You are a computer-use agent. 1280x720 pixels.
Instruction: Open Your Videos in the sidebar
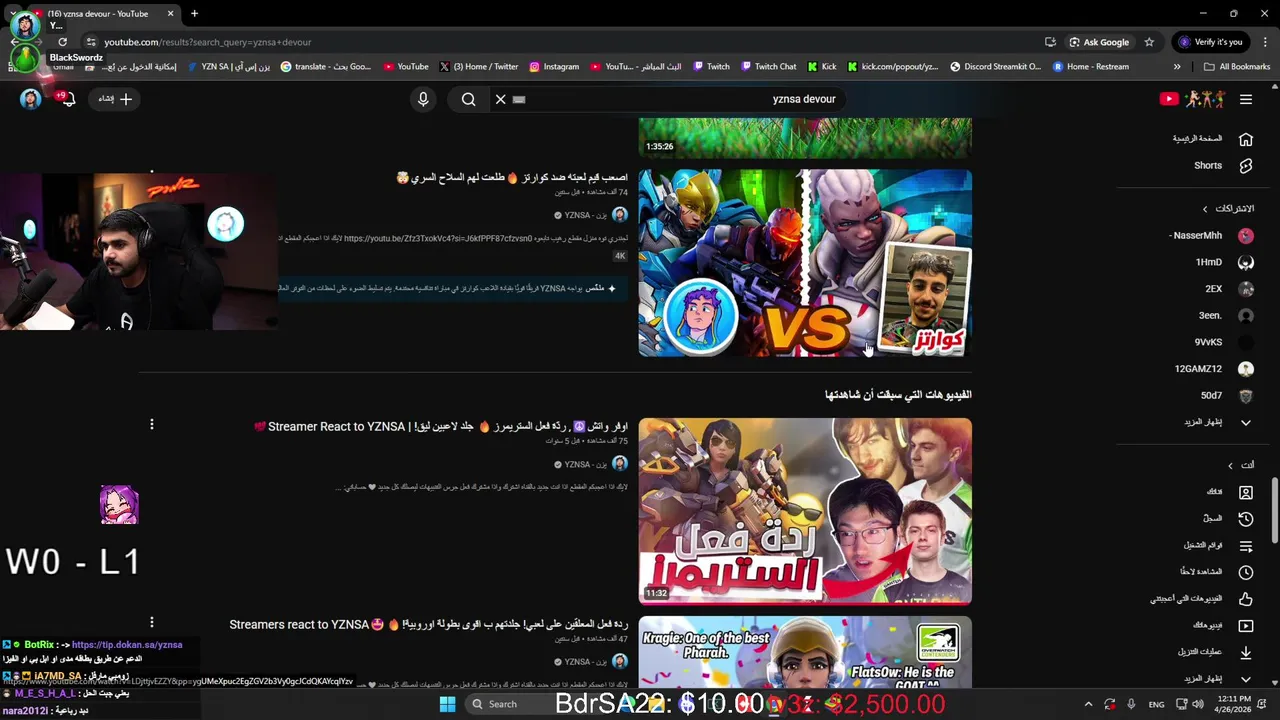1222,625
